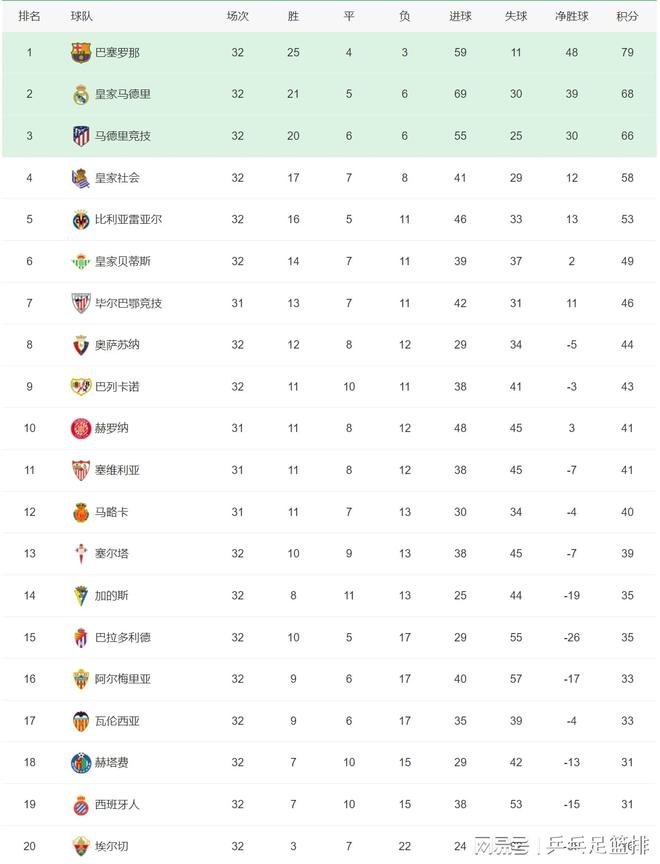Click the Athletic Bilbao crest icon
Image resolution: width=660 pixels, height=864 pixels.
(81, 303)
